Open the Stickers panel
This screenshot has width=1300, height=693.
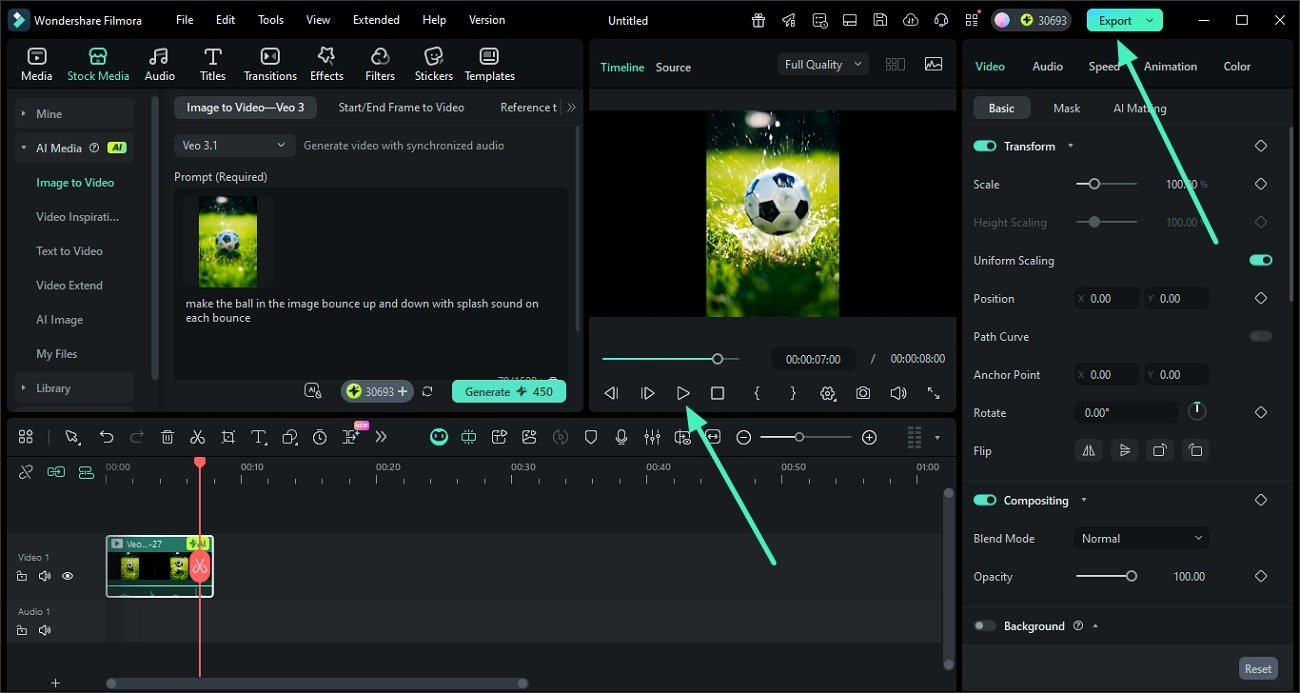[433, 64]
